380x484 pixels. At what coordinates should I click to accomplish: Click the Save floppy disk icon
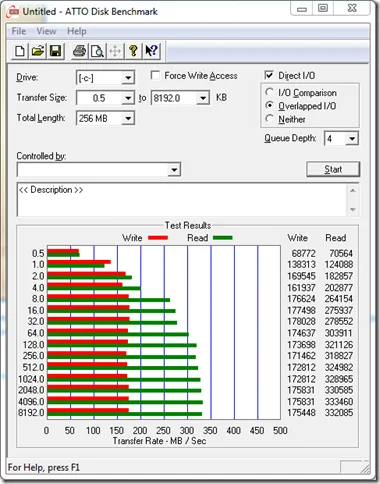point(55,51)
